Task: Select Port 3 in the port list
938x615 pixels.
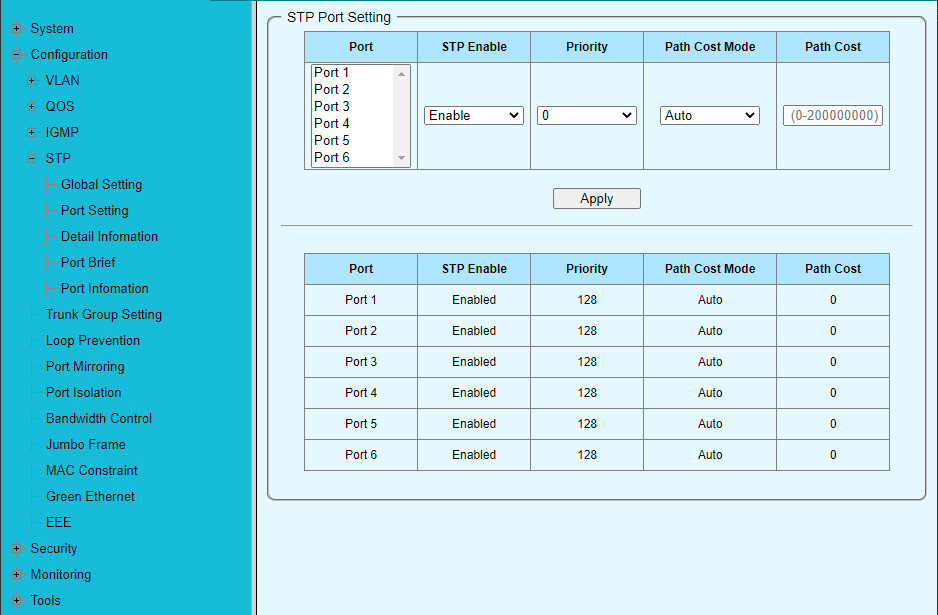Action: coord(332,107)
